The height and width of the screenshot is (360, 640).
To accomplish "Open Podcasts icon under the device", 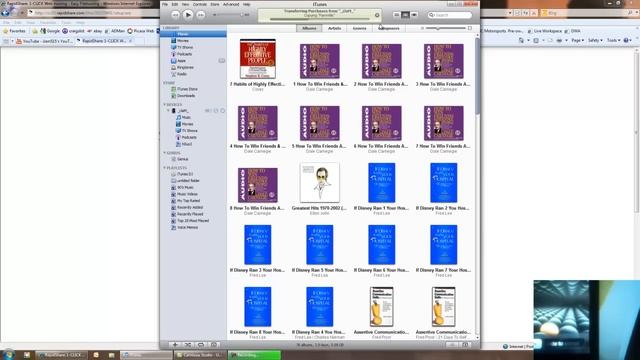I will [178, 138].
